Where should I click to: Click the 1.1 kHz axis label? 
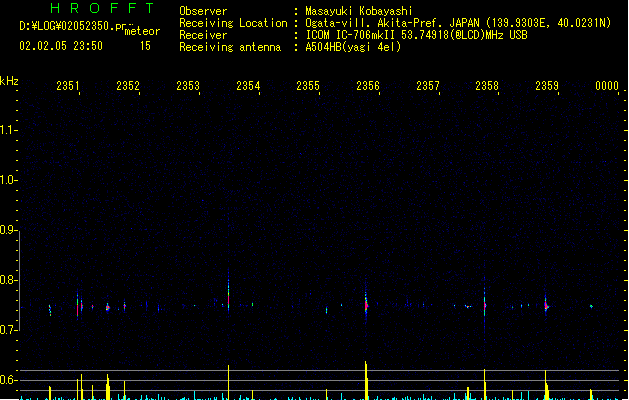tap(8, 130)
